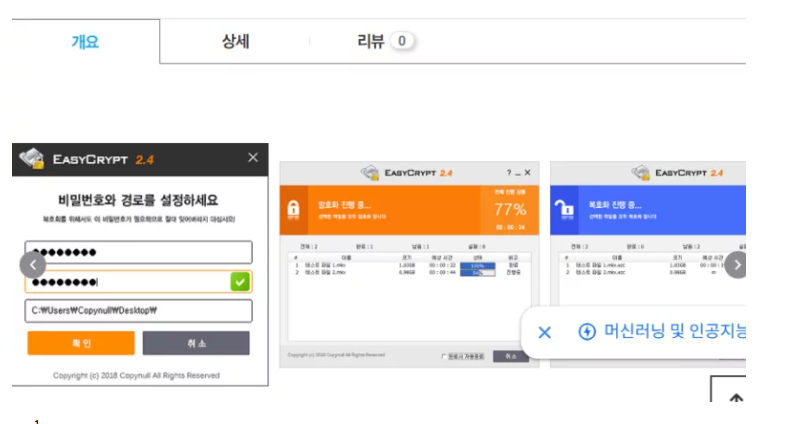Click the orange padlock icon in the encryption screenshot
Viewport: 796px width, 424px height.
tap(293, 209)
